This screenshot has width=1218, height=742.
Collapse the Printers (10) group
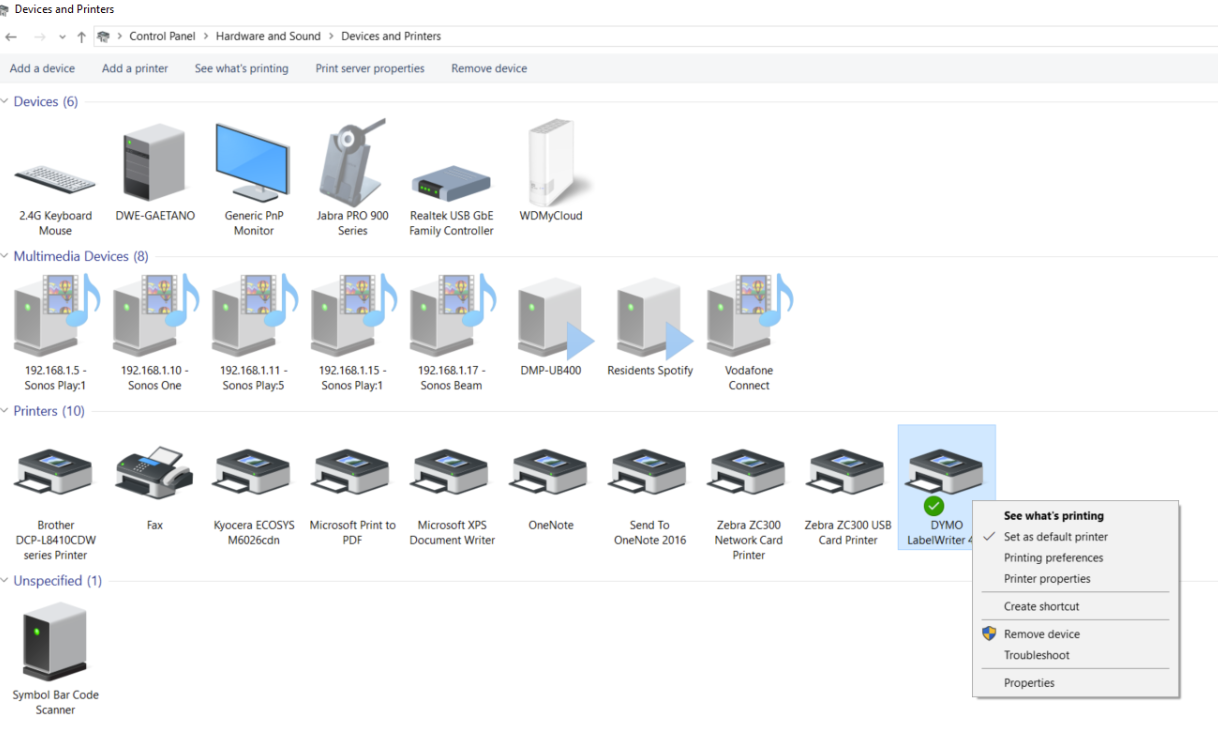[6, 412]
